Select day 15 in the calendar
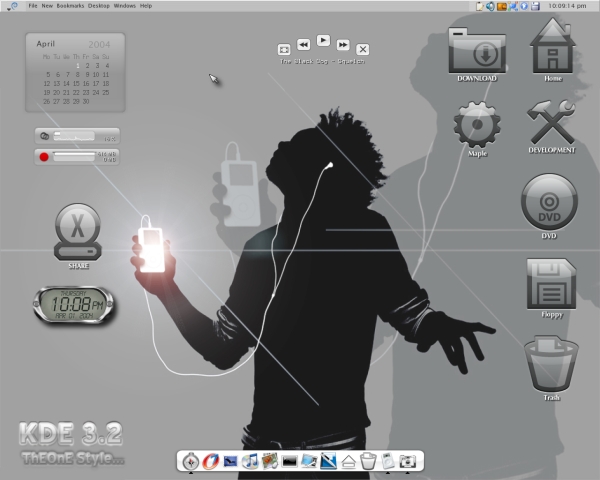The height and width of the screenshot is (480, 600). click(76, 83)
